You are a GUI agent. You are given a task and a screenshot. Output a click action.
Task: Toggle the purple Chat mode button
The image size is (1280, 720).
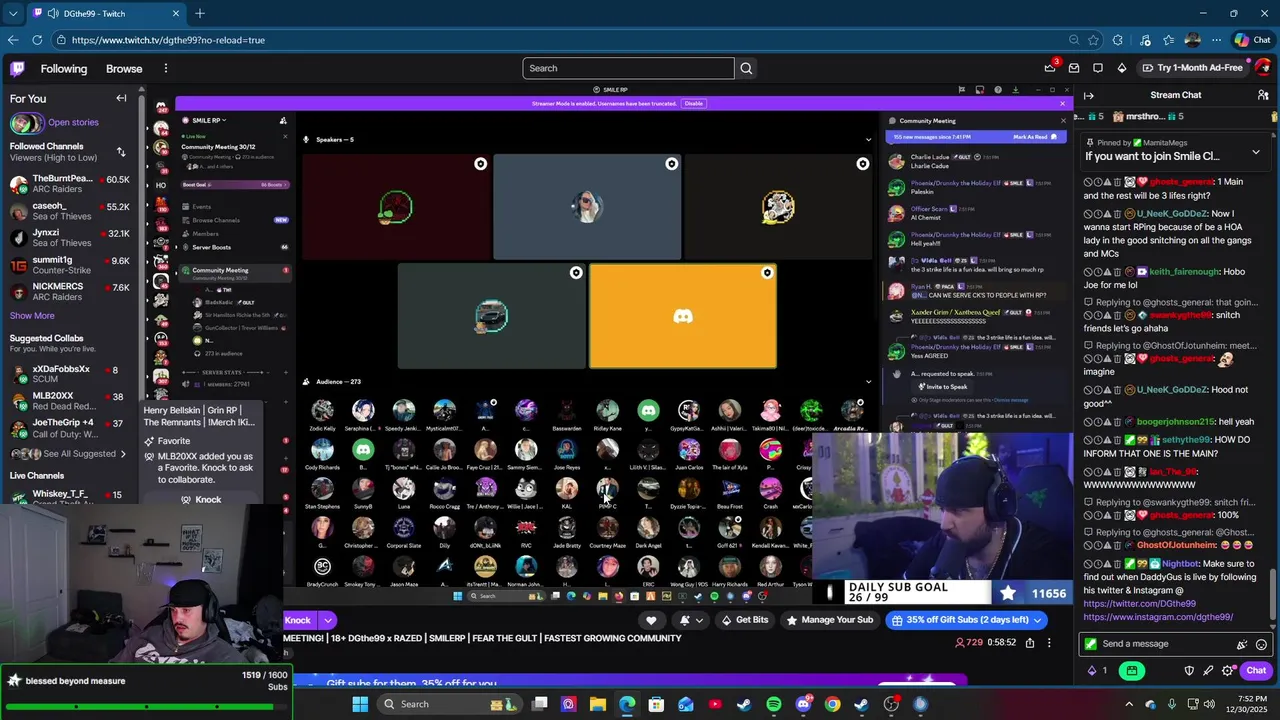tap(1256, 670)
